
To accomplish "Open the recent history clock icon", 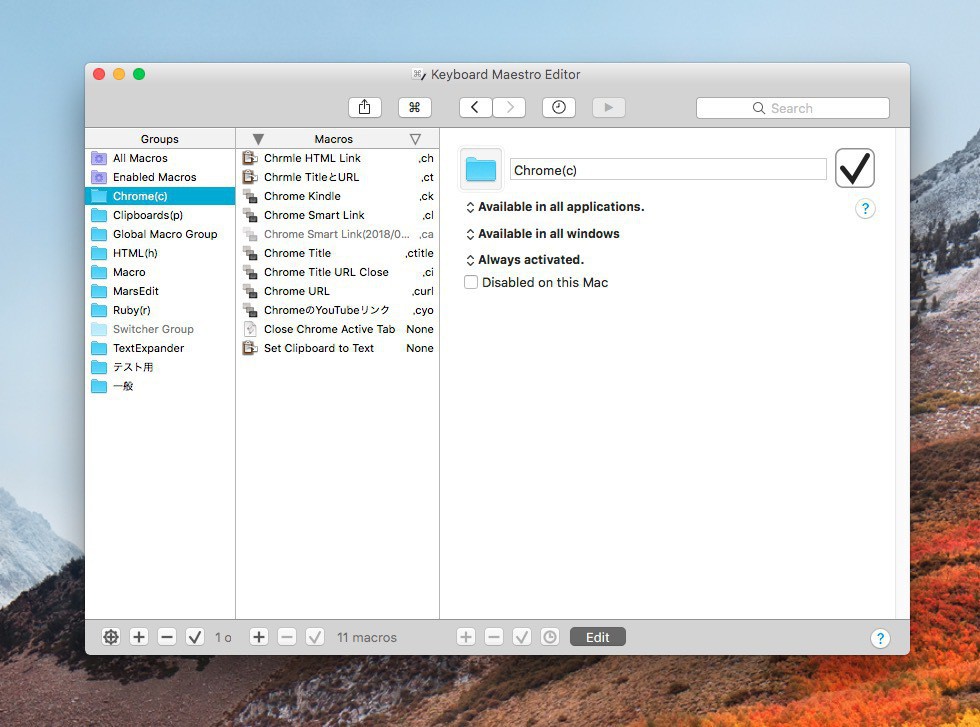I will (559, 108).
